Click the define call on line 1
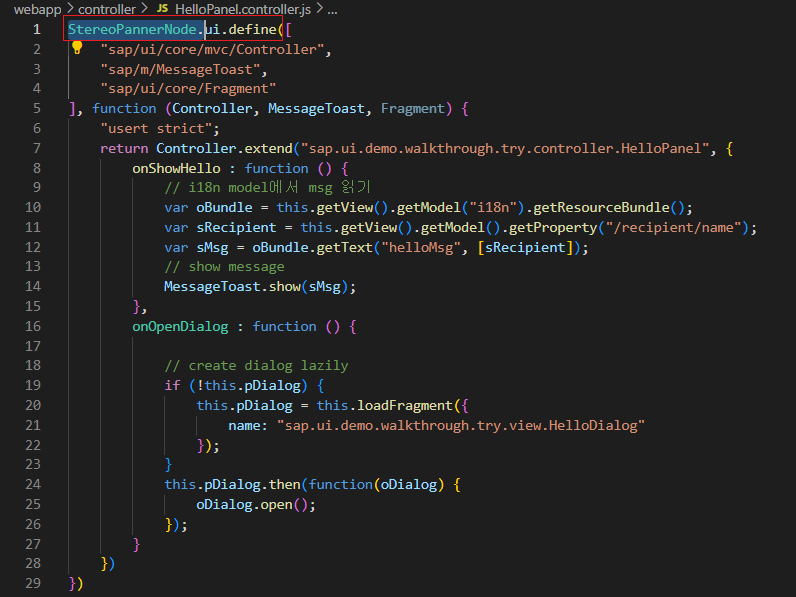This screenshot has width=796, height=597. click(x=252, y=29)
